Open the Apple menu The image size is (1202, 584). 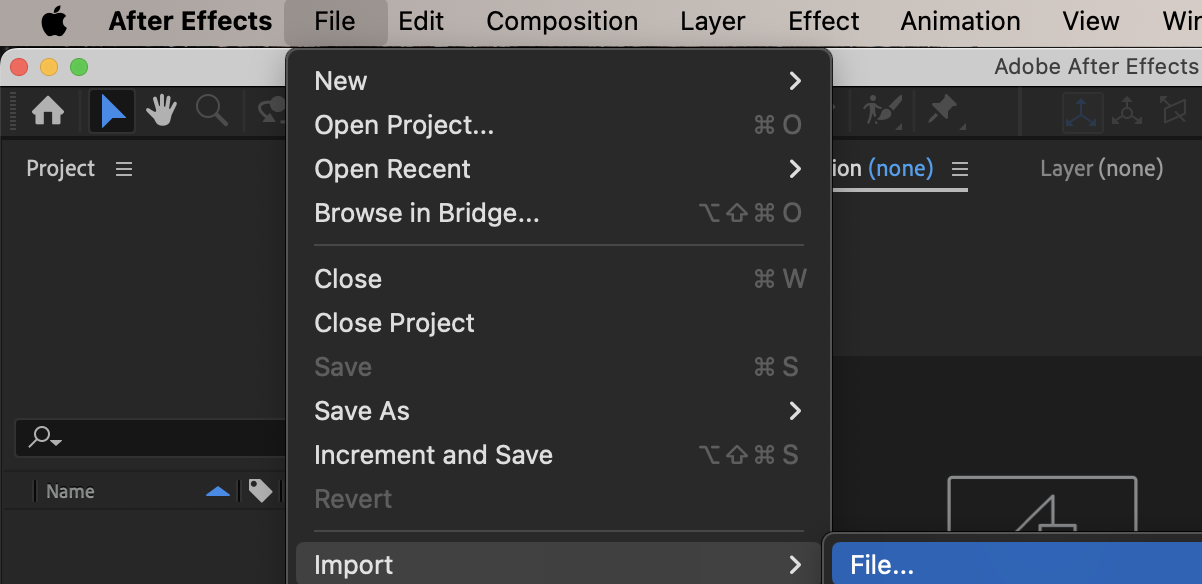click(x=53, y=21)
